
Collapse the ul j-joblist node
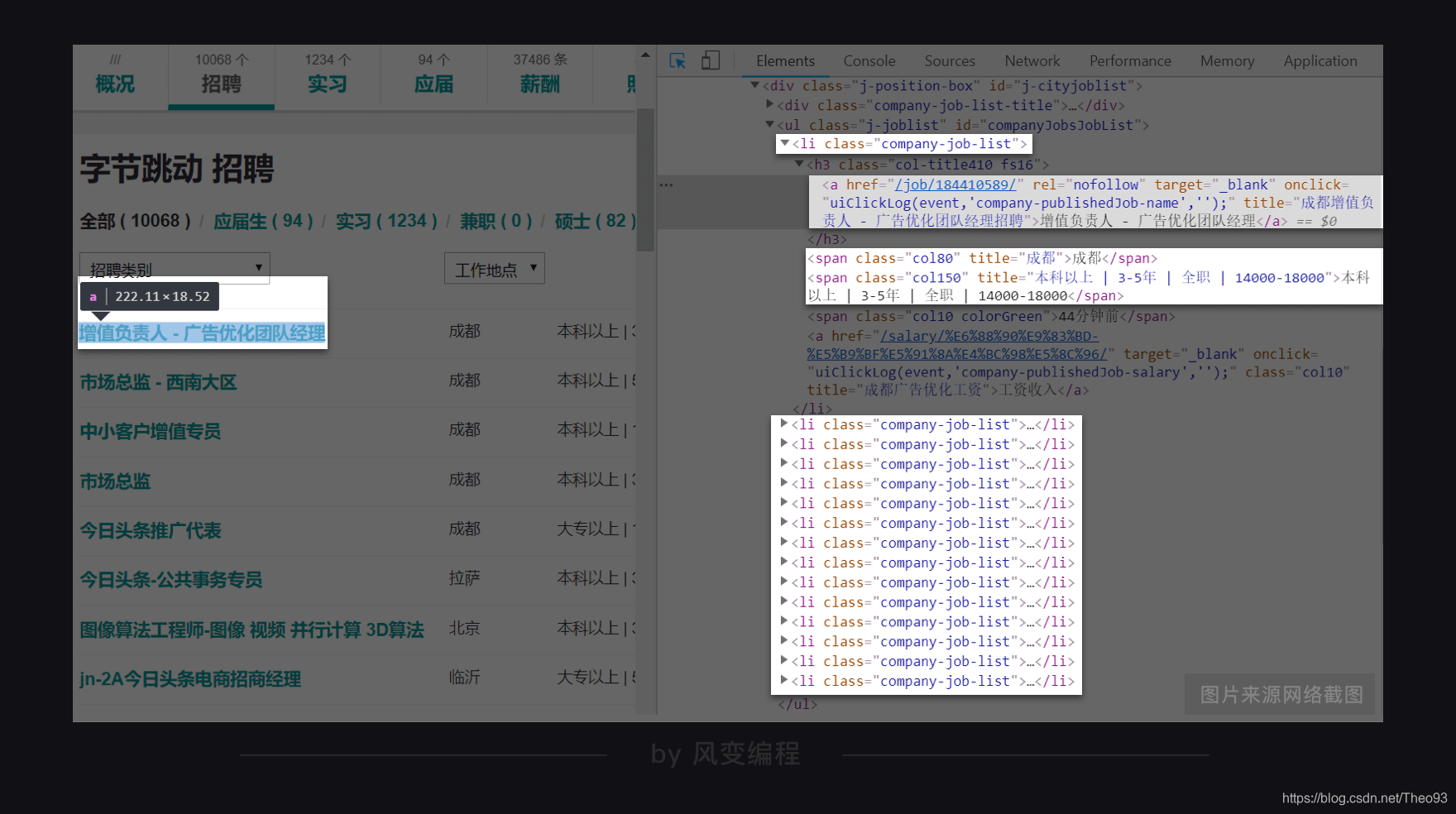pyautogui.click(x=769, y=124)
